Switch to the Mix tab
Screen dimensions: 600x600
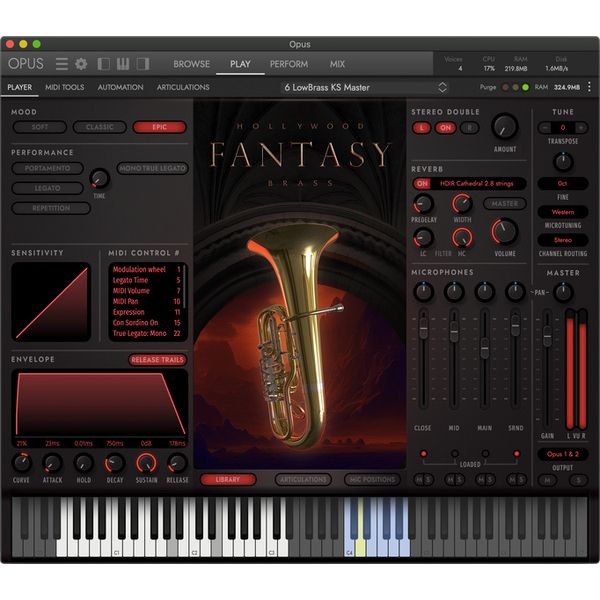[x=337, y=64]
